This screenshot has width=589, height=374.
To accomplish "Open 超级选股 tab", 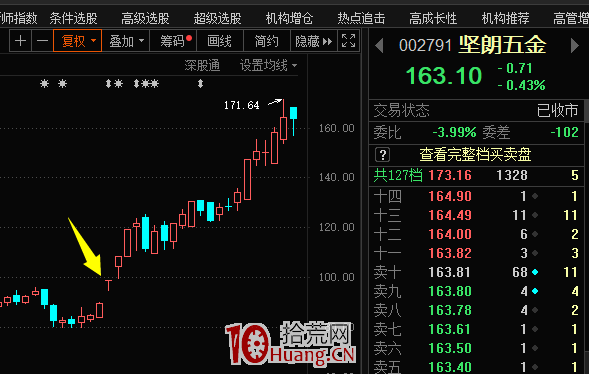I will pos(217,18).
